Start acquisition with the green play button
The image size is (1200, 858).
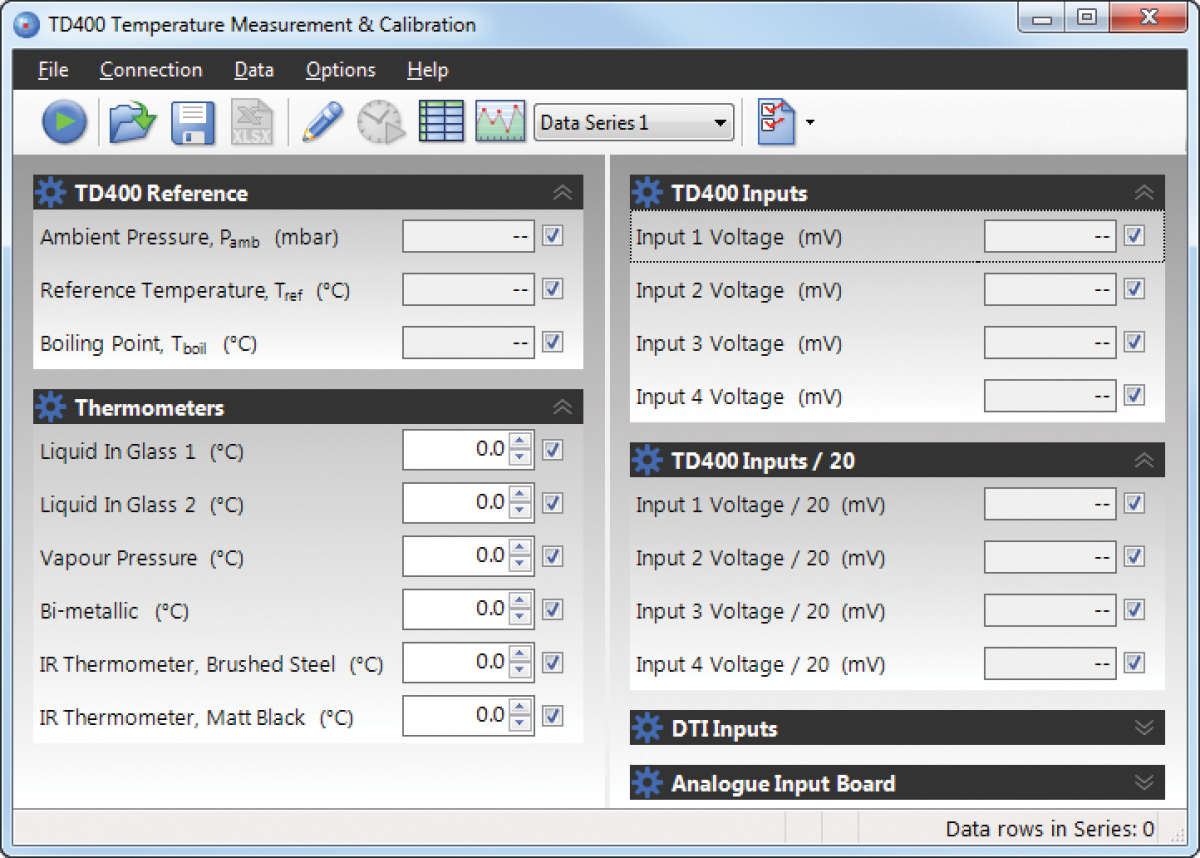[64, 123]
